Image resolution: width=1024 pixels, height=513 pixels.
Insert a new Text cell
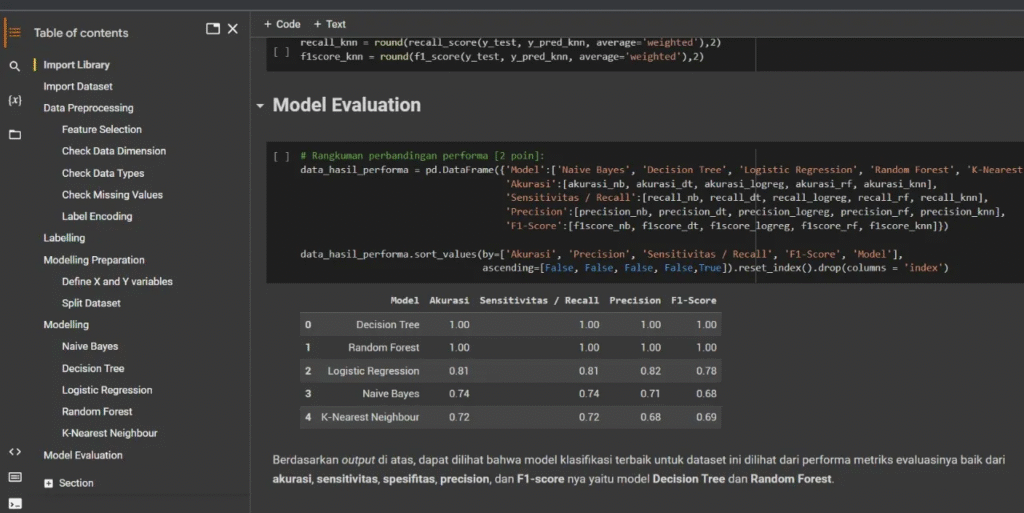[x=330, y=24]
